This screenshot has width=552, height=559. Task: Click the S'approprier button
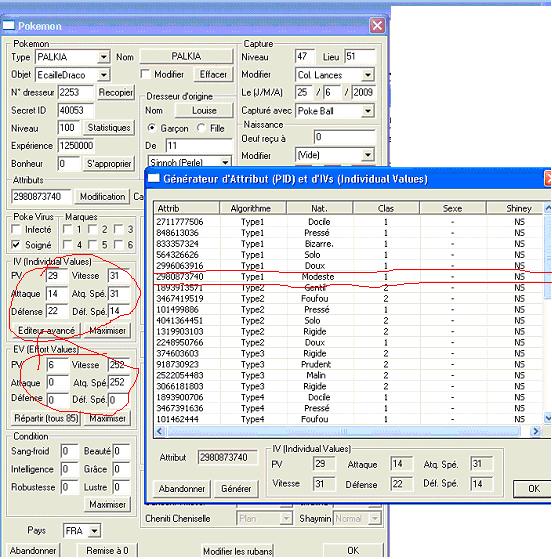[109, 164]
